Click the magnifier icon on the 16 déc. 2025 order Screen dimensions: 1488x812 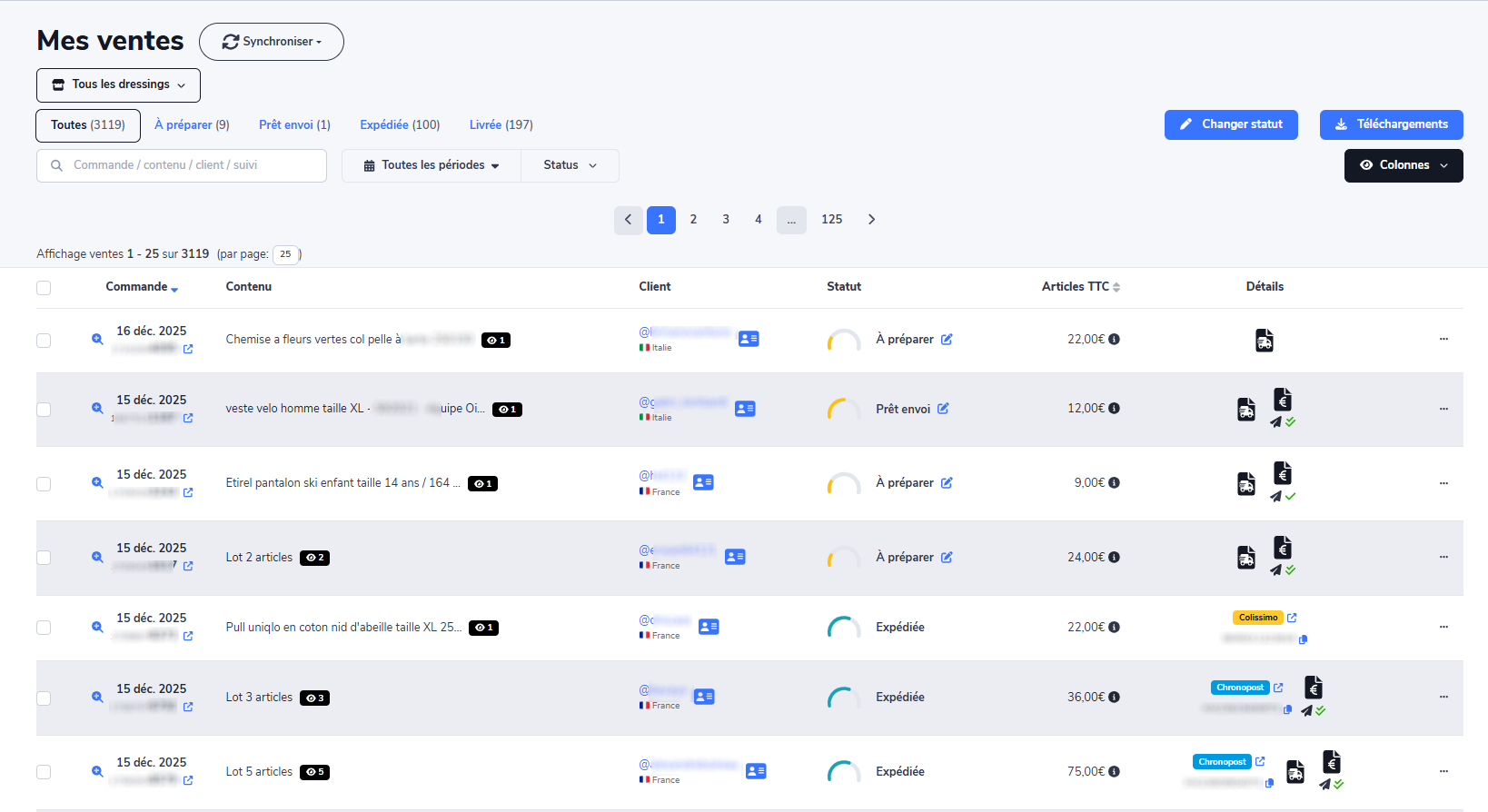(x=97, y=339)
